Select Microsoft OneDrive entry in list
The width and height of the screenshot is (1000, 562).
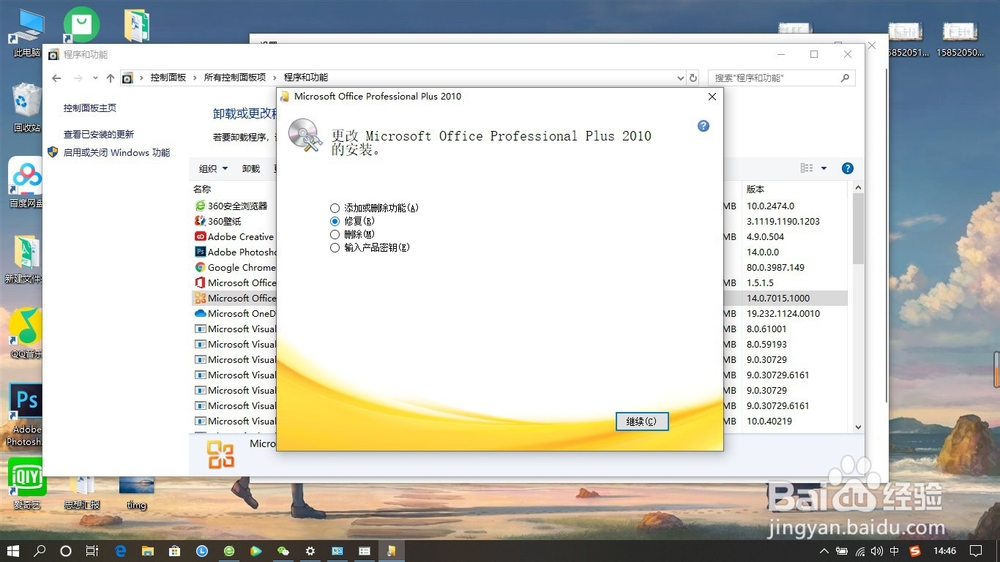(x=235, y=313)
